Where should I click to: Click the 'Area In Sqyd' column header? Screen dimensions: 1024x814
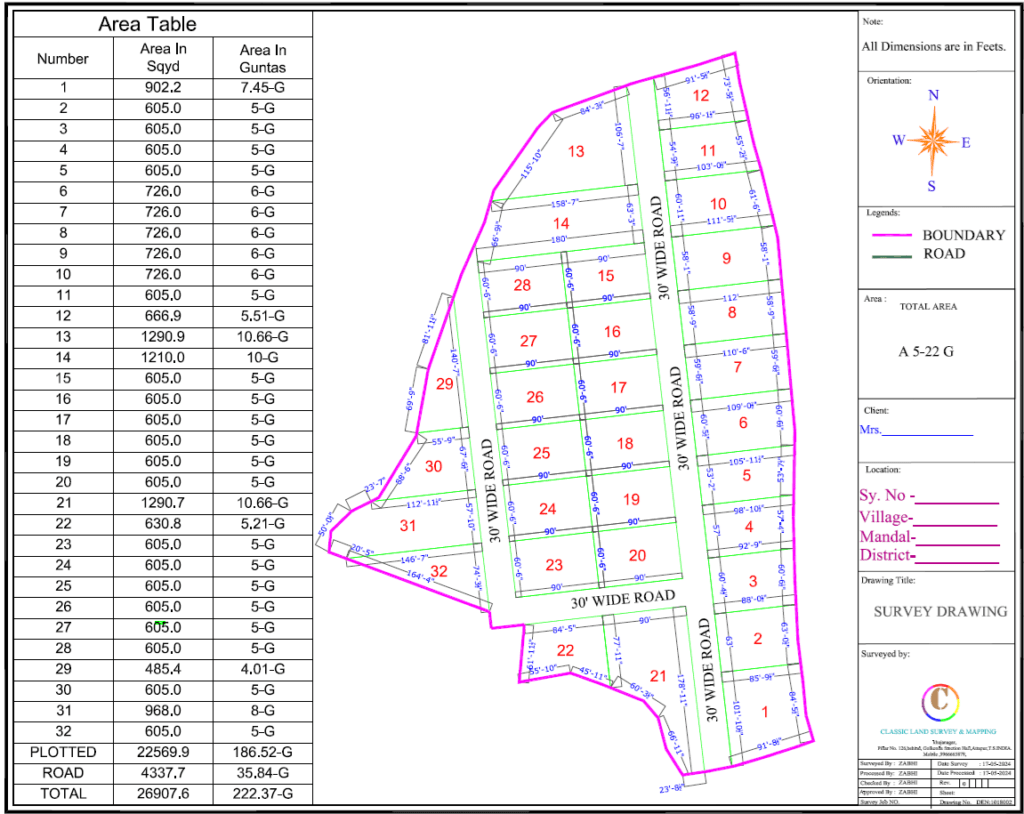(x=164, y=58)
